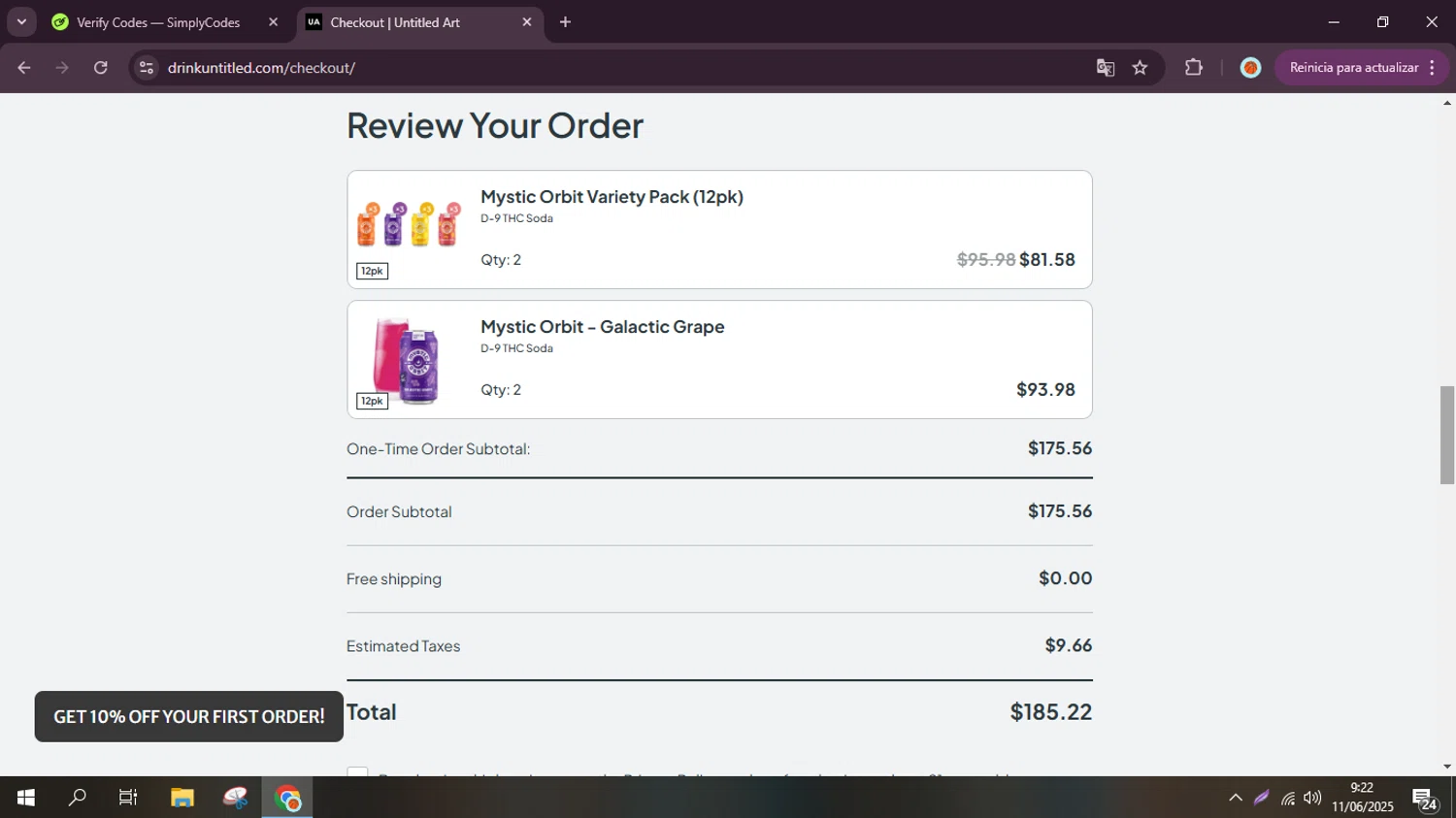Switch to the Verify Codes SimplyCodes tab
This screenshot has height=818, width=1456.
(x=157, y=22)
